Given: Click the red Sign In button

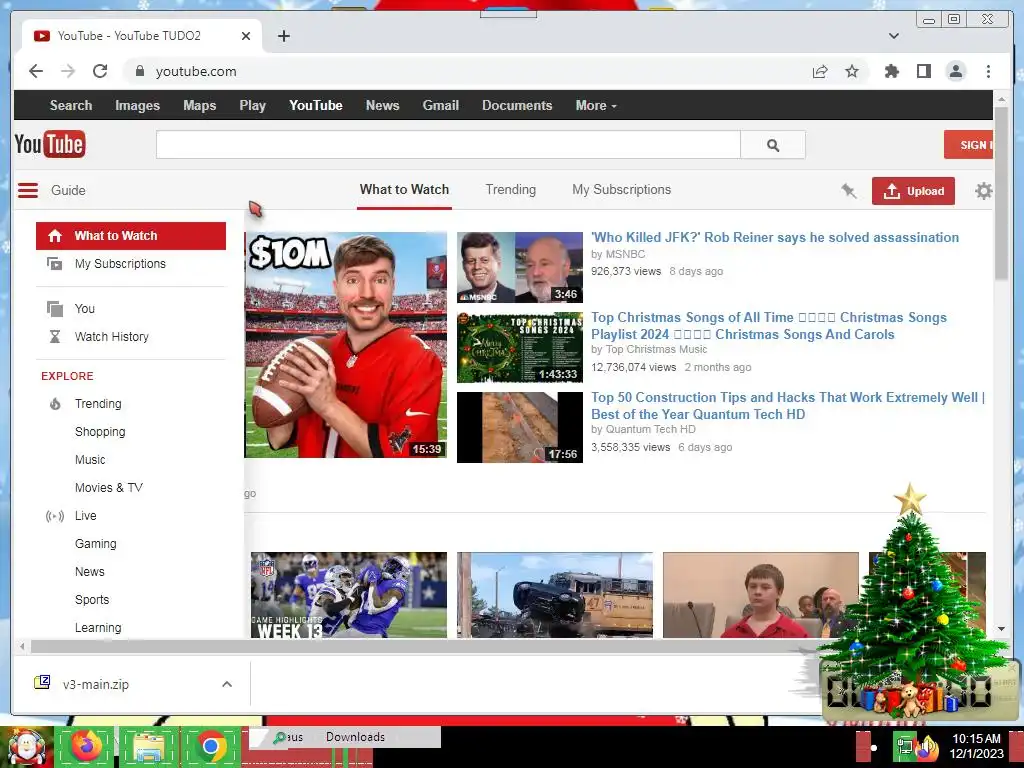Looking at the screenshot, I should tap(968, 145).
